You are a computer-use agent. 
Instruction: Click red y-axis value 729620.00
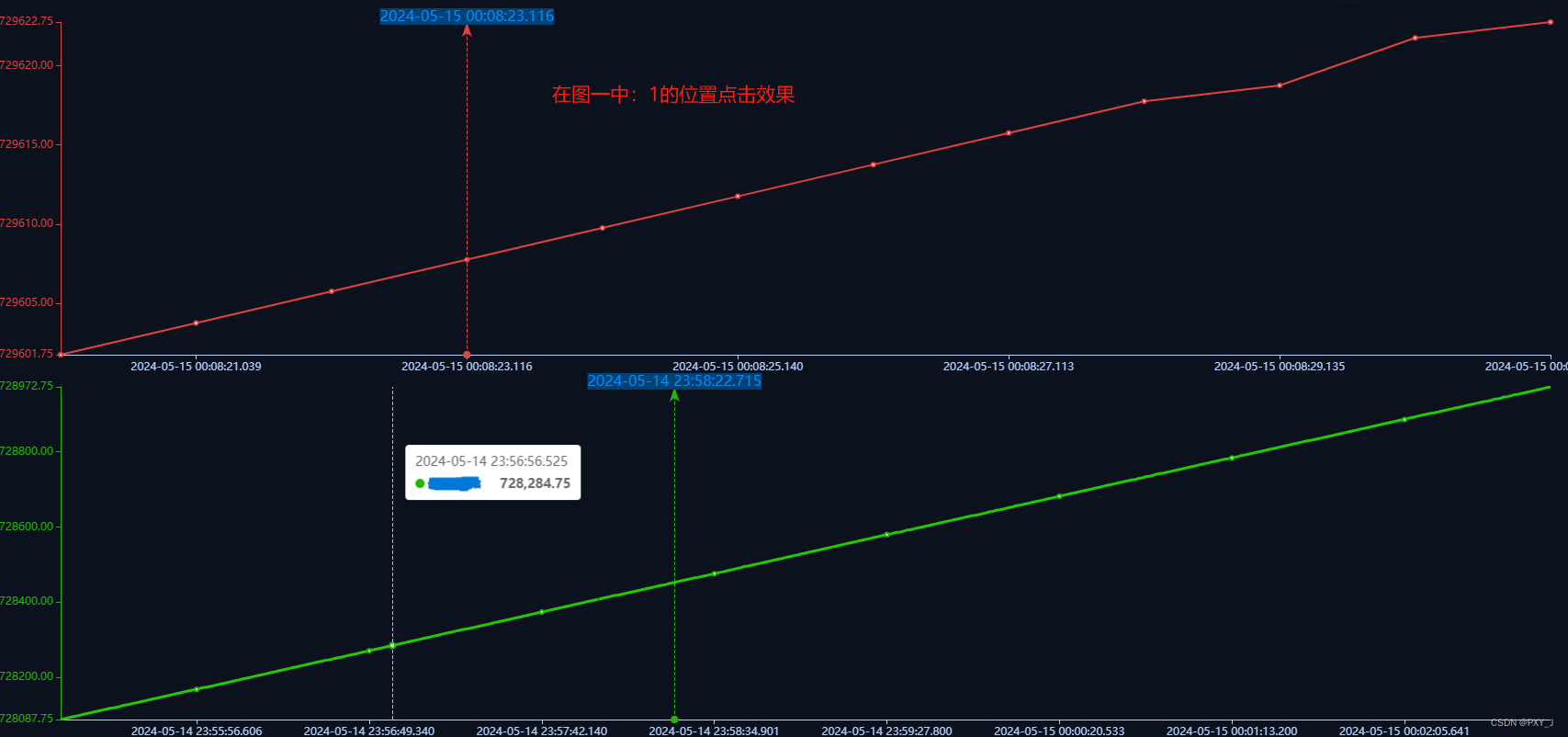pos(27,65)
